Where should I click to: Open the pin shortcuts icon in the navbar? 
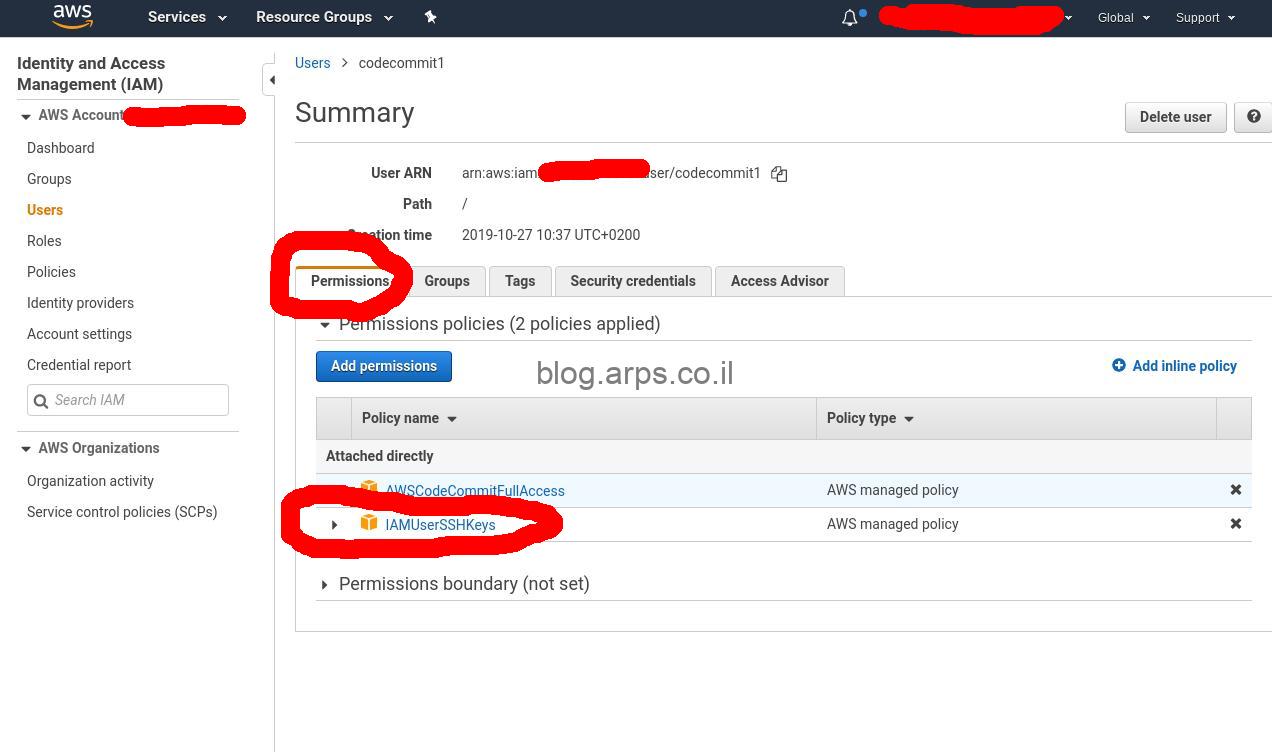coord(430,17)
